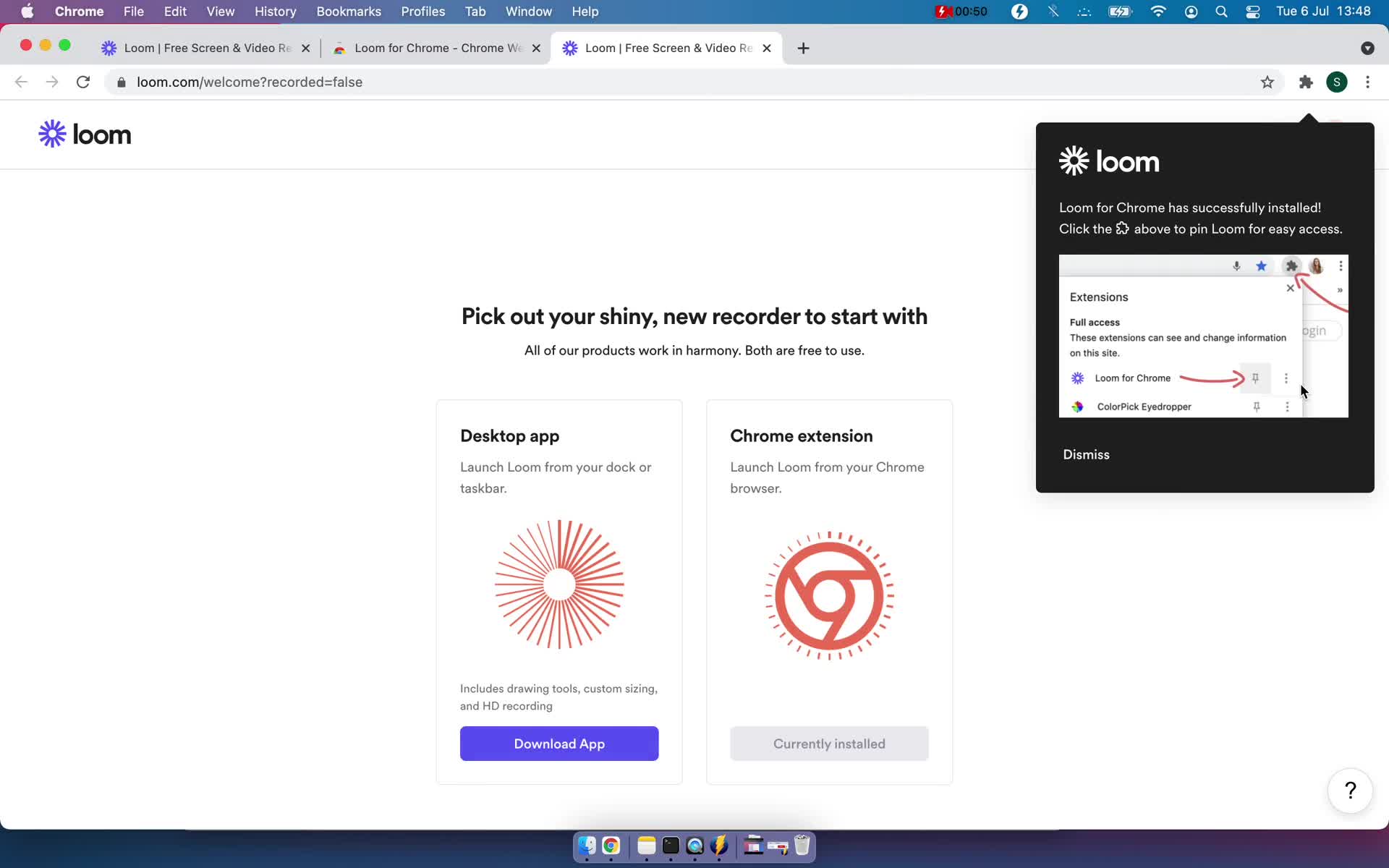Select the History menu item
The width and height of the screenshot is (1389, 868).
point(274,11)
